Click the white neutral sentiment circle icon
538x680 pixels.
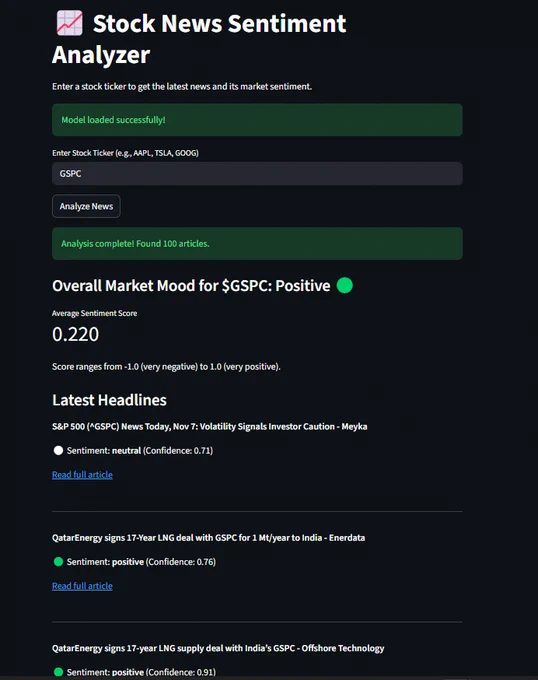[58, 451]
